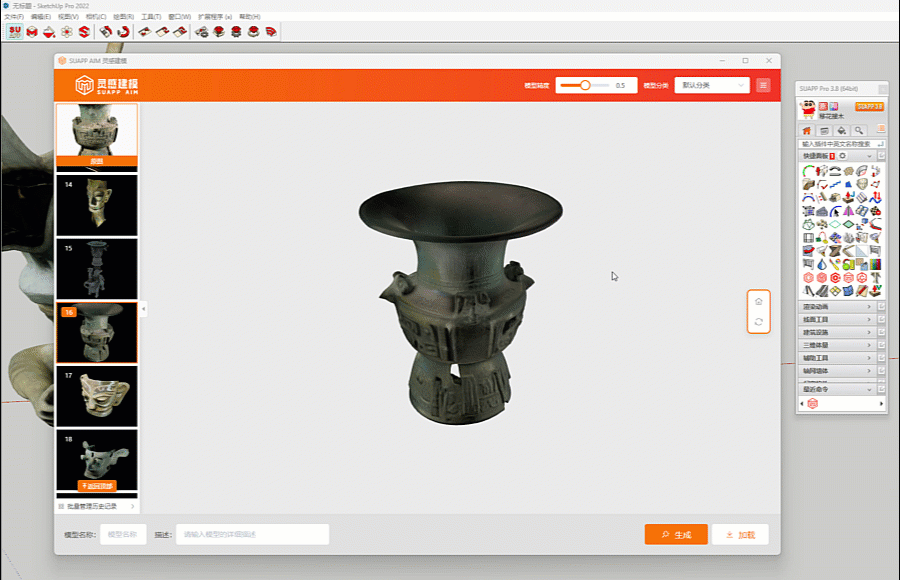
Task: Expand the 建筑设施 section in SUAPP panel
Action: tap(838, 331)
